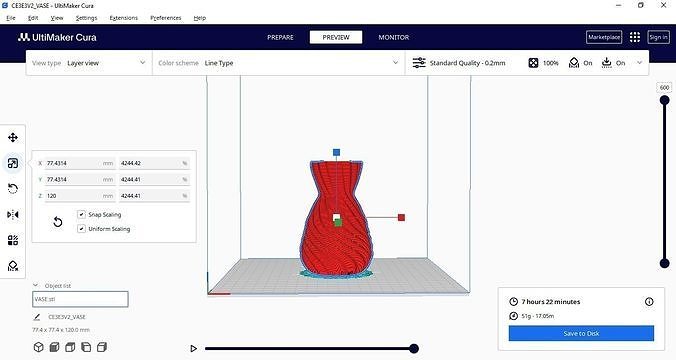Screen dimensions: 676x360
Task: Click the bottom handle of the layer slider
Action: 665,263
